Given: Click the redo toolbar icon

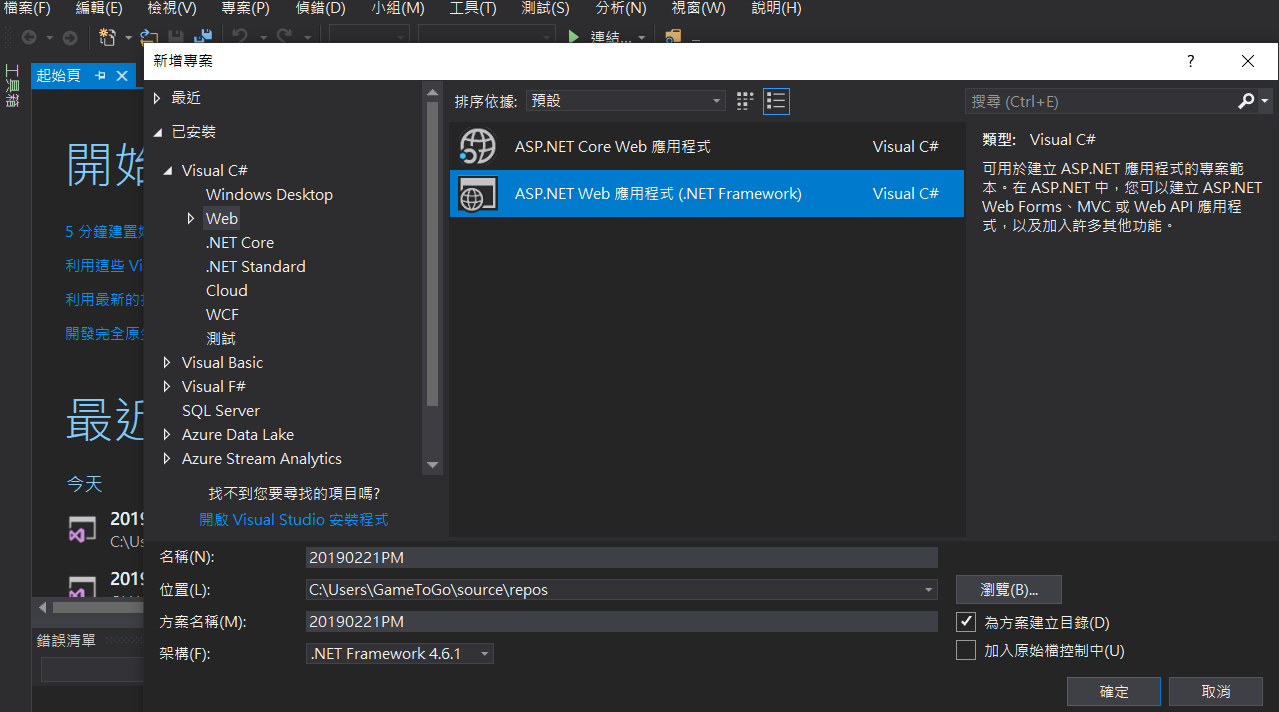Looking at the screenshot, I should point(284,37).
